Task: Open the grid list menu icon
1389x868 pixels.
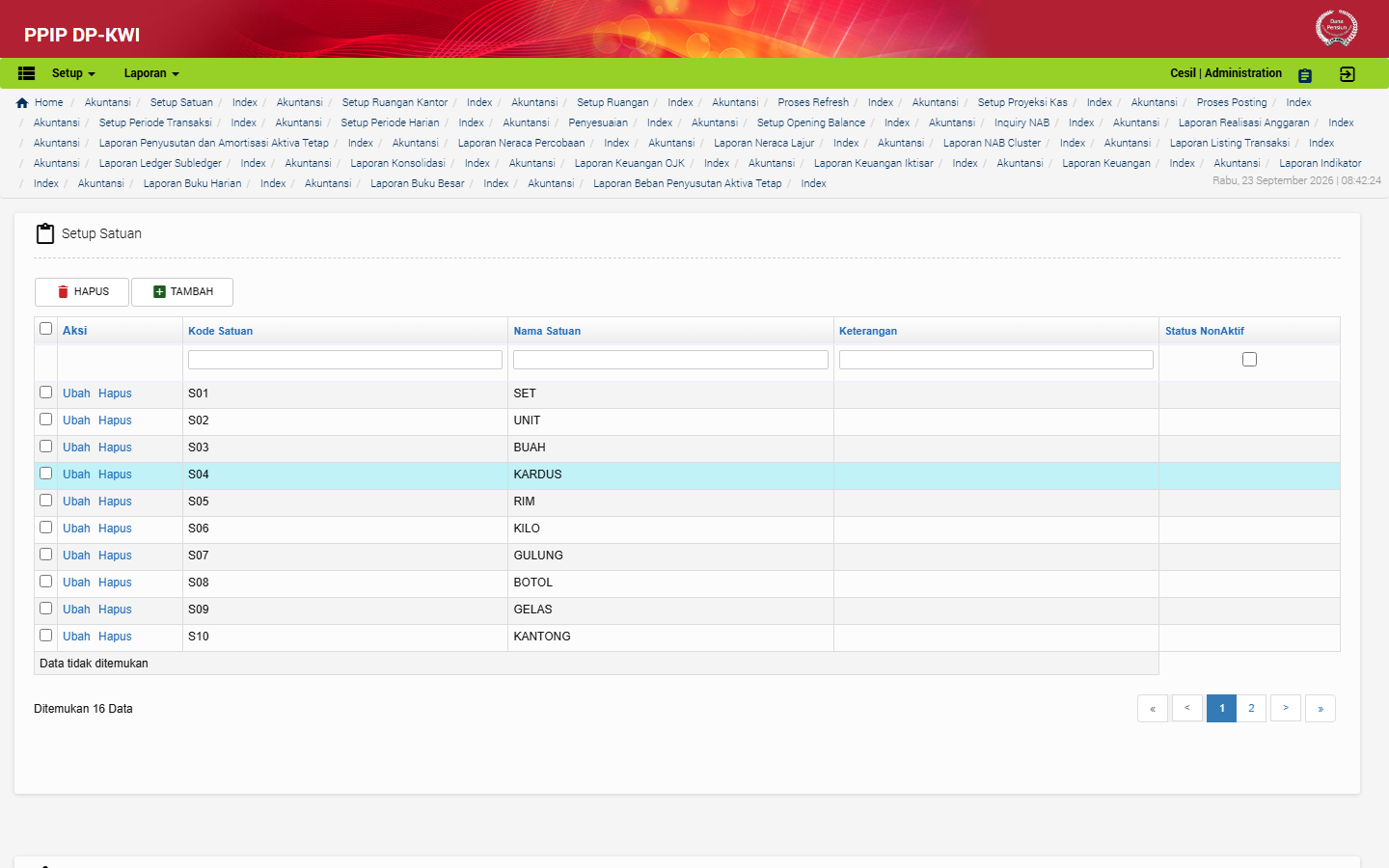Action: pos(27,73)
